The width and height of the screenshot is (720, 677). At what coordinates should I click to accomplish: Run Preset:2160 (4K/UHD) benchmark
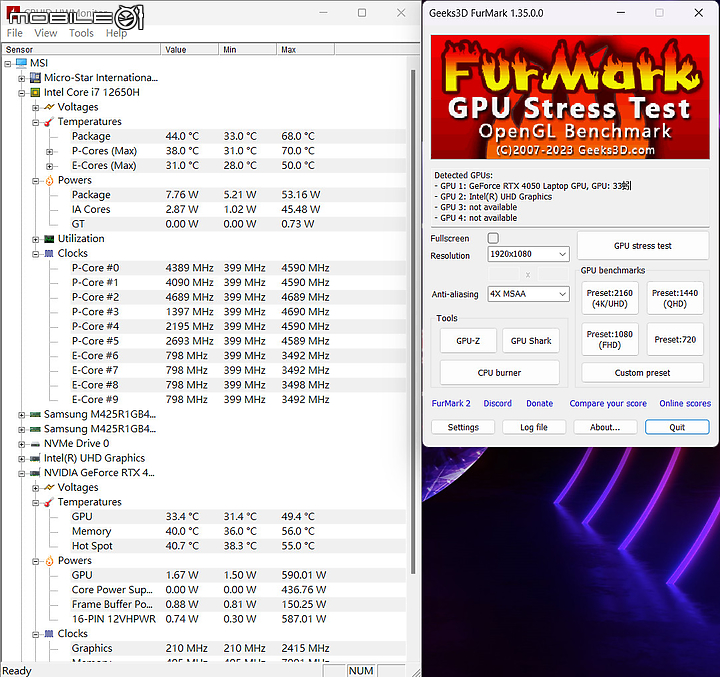610,298
